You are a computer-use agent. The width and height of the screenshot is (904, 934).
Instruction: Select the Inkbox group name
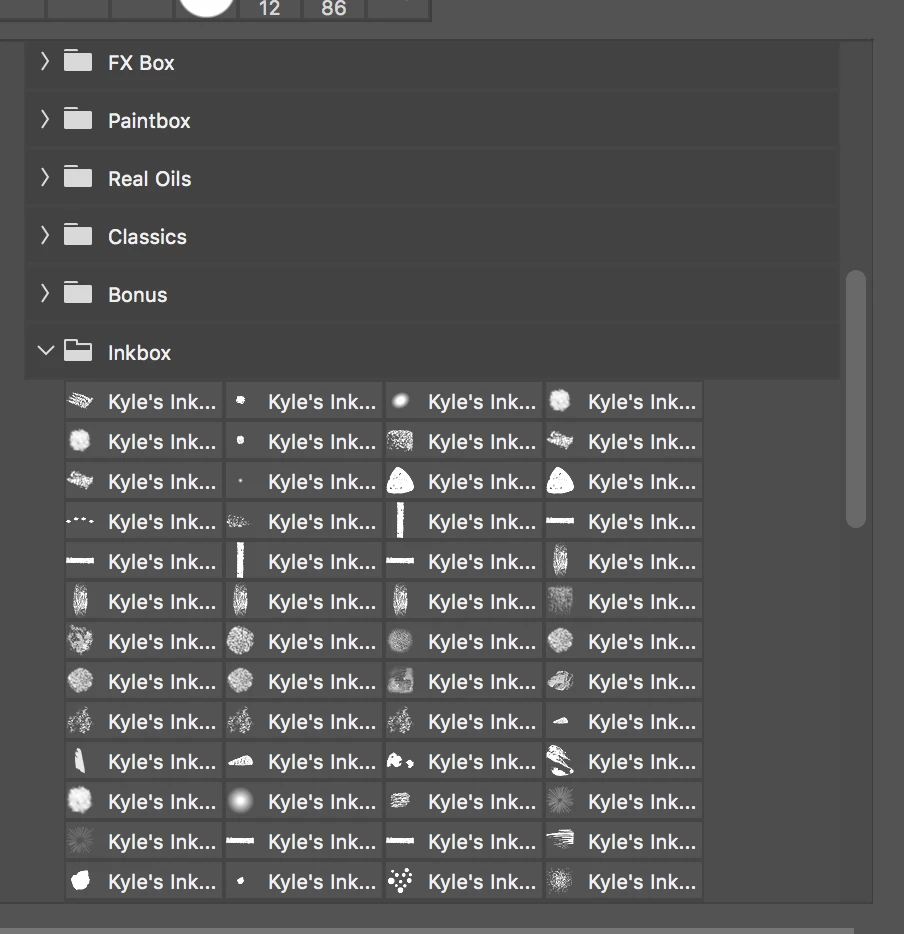tap(139, 353)
